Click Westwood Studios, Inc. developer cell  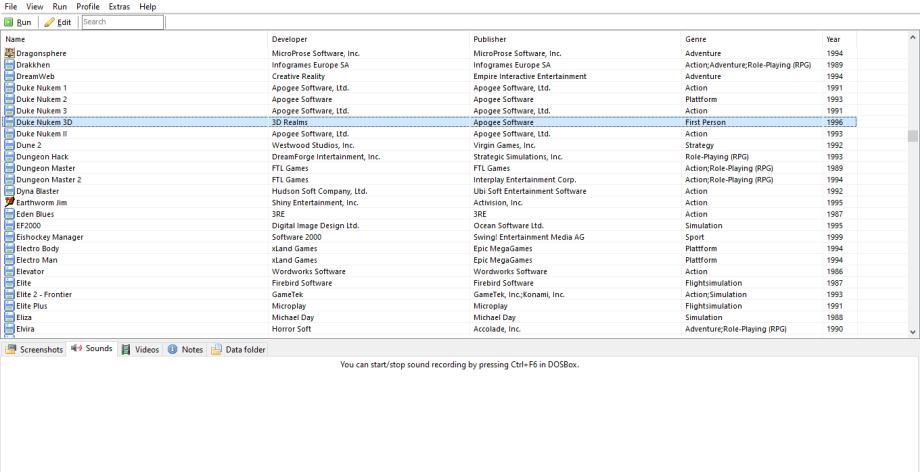click(x=313, y=145)
